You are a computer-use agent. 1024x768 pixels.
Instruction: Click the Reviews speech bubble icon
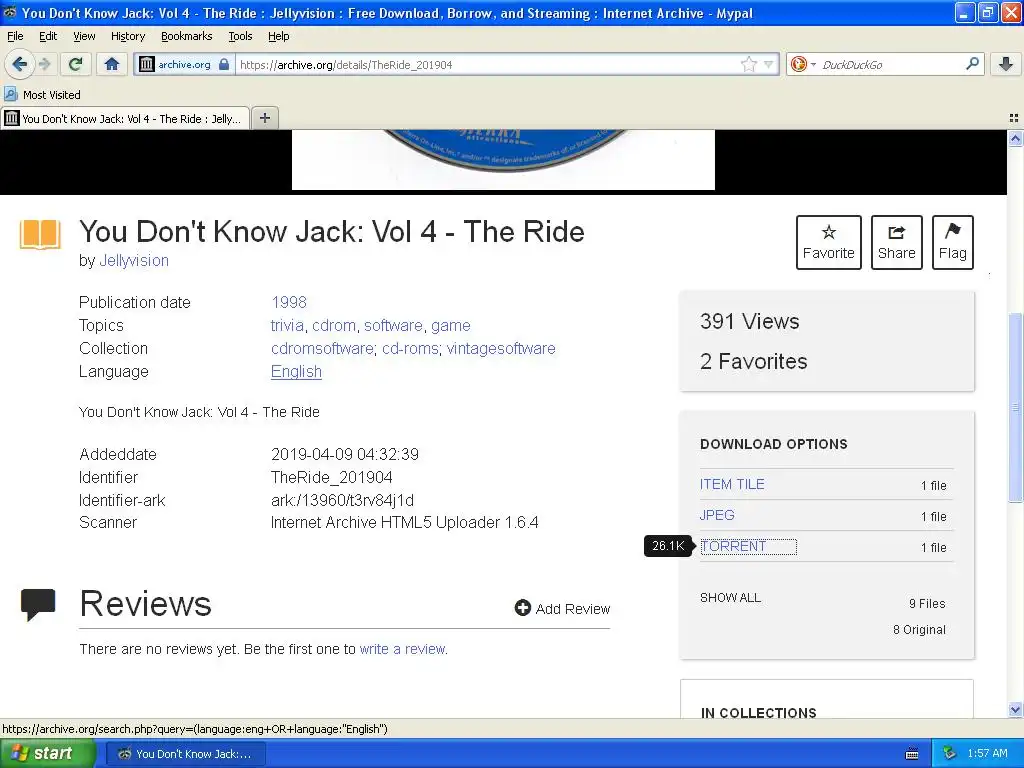(x=38, y=604)
